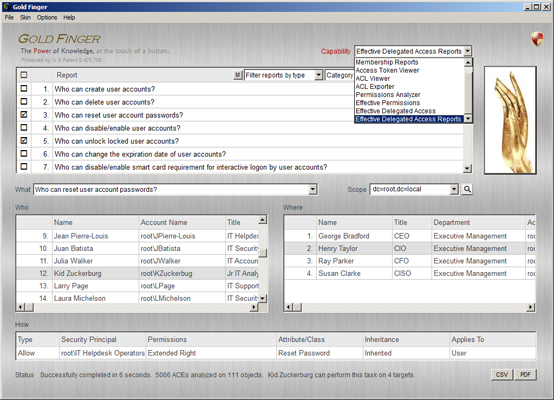This screenshot has height=400, width=554.
Task: Expand the Scope dropdown arrow
Action: tap(454, 189)
